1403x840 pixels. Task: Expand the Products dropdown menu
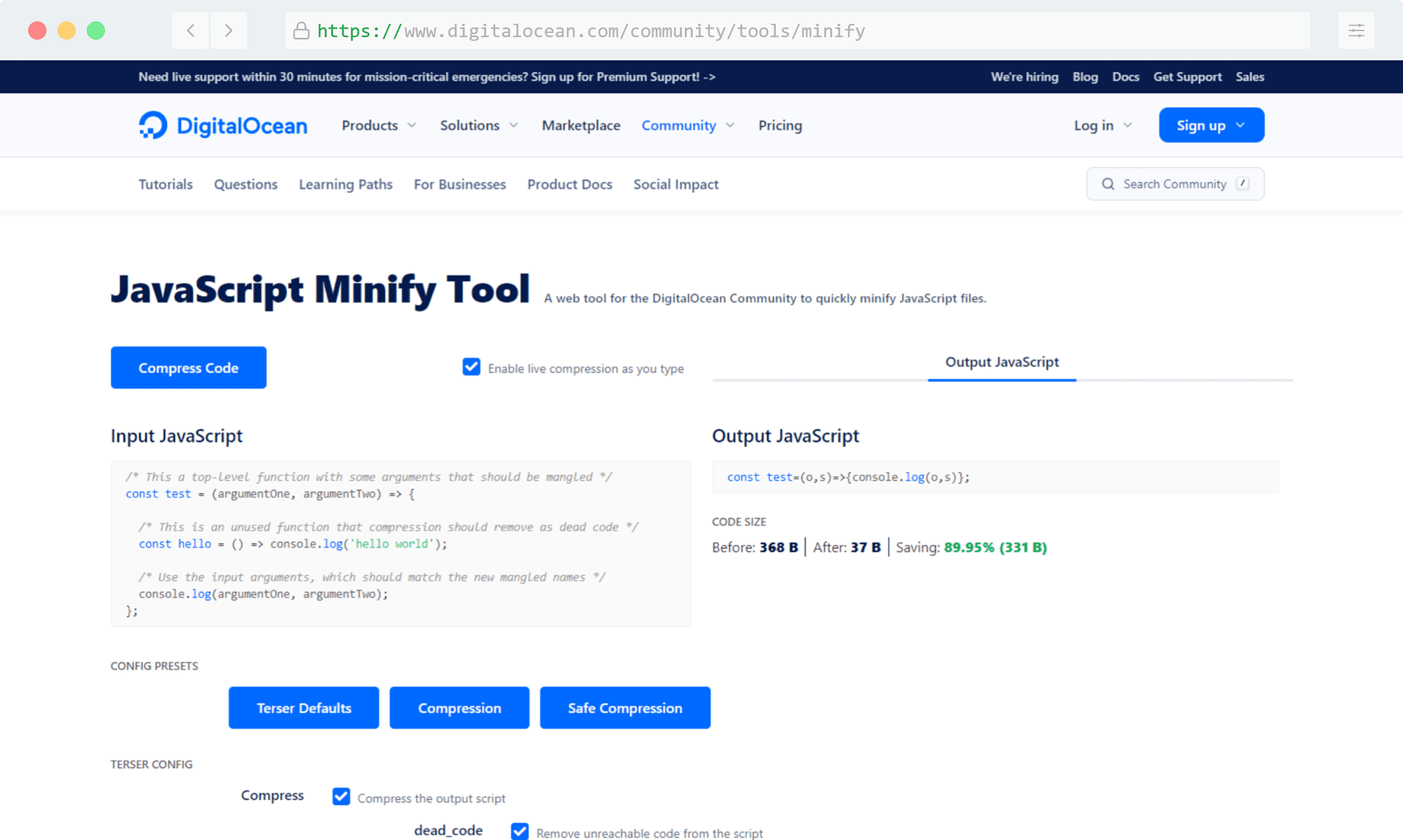(378, 125)
